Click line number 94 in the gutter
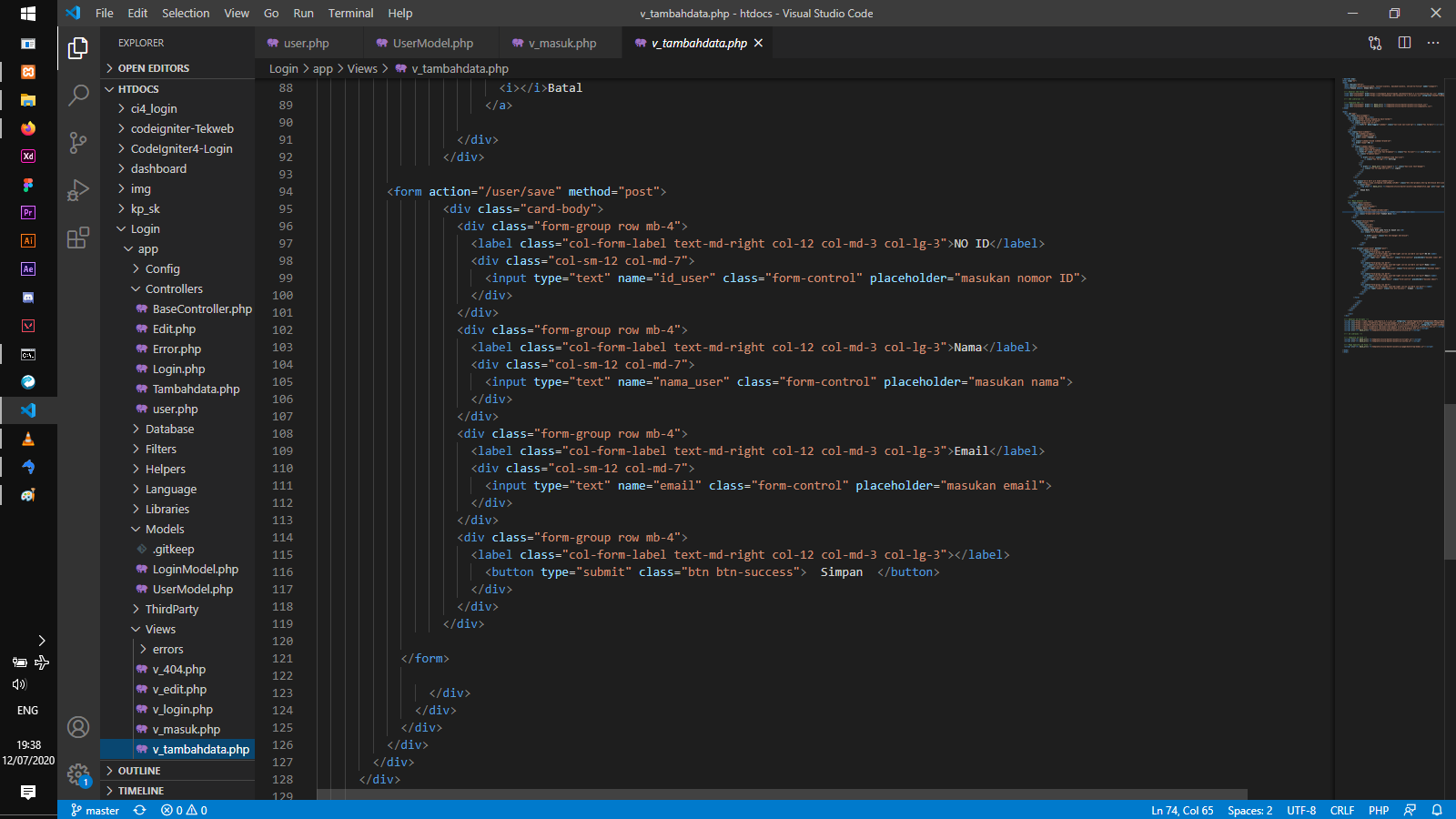The width and height of the screenshot is (1456, 819). pos(286,191)
